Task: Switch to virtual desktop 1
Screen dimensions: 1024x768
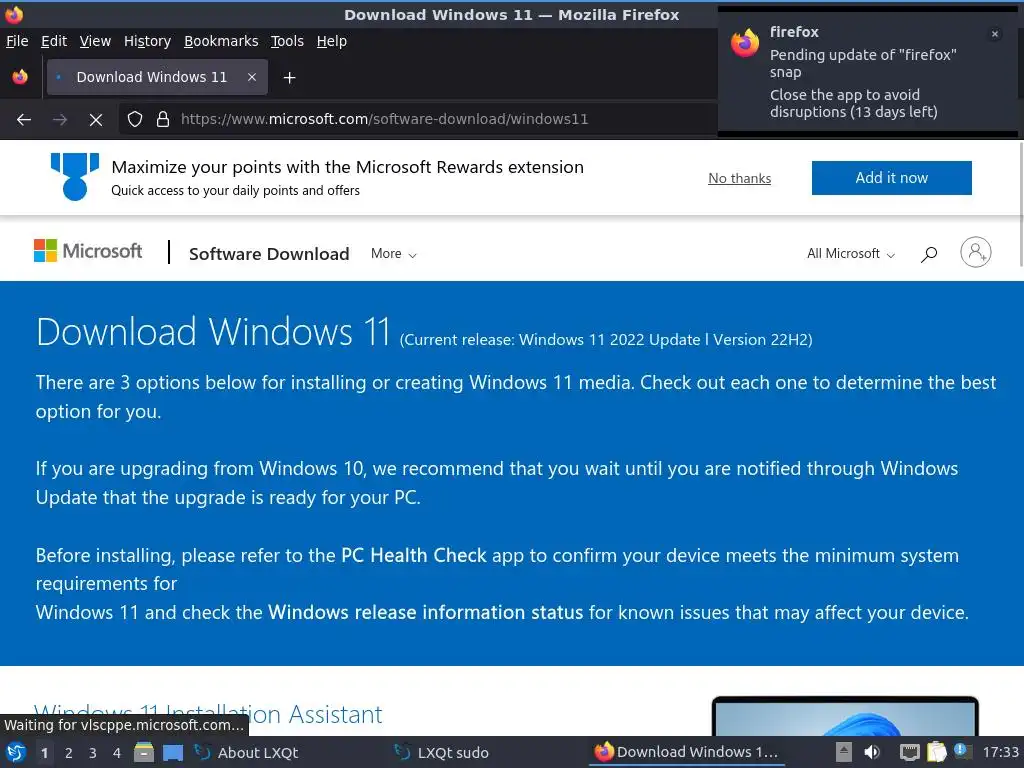Action: point(44,753)
